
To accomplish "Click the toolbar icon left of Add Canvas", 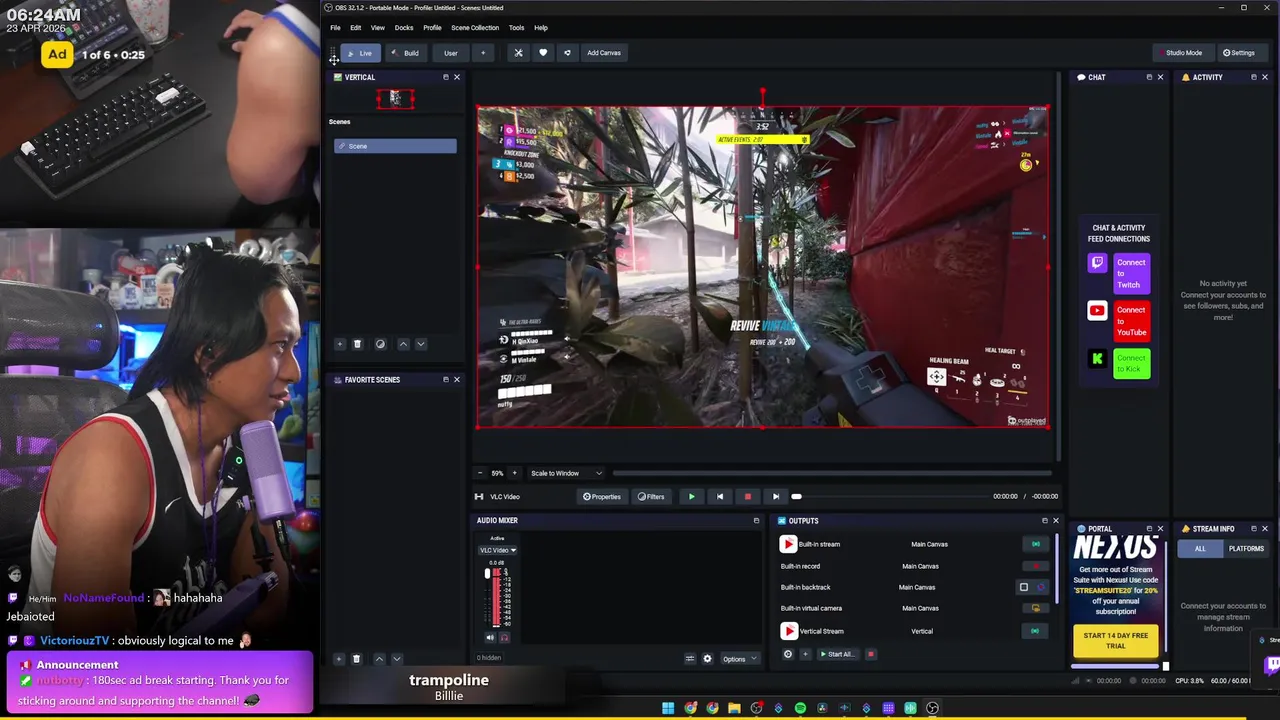I will (x=567, y=53).
